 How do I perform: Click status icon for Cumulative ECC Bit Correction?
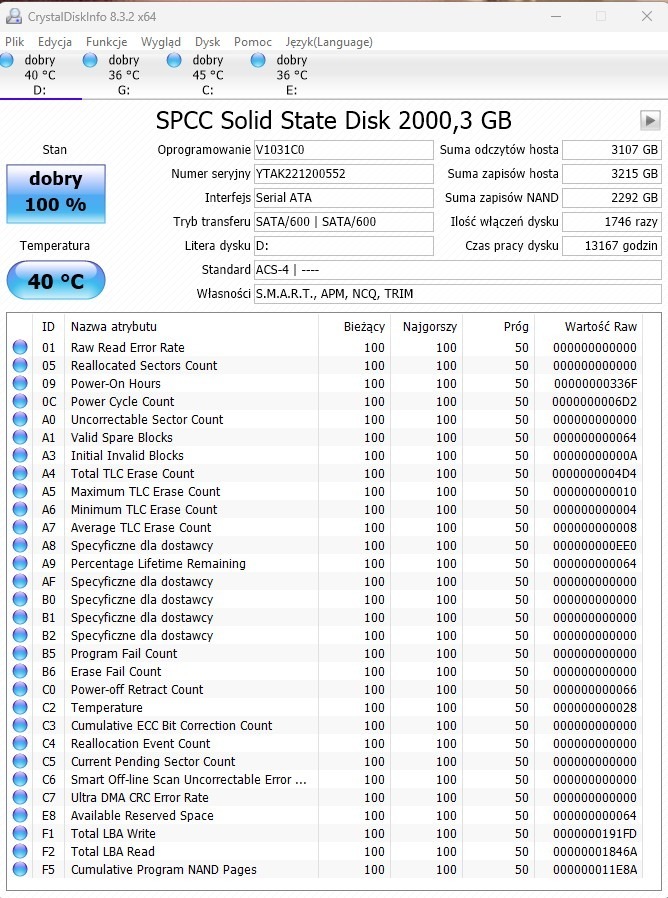(20, 725)
